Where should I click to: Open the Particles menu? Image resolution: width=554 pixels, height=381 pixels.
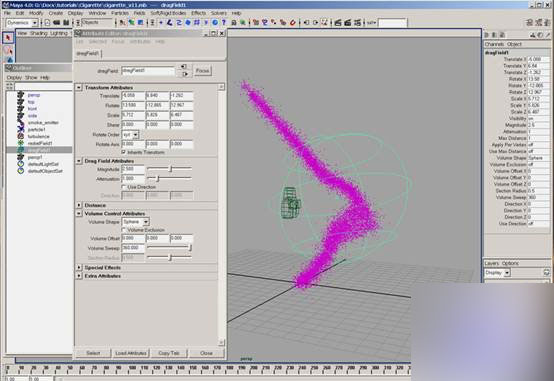tap(120, 13)
